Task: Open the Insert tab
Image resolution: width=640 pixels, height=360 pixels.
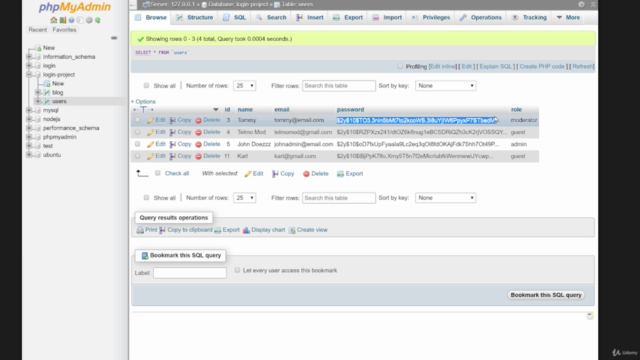Action: [310, 18]
